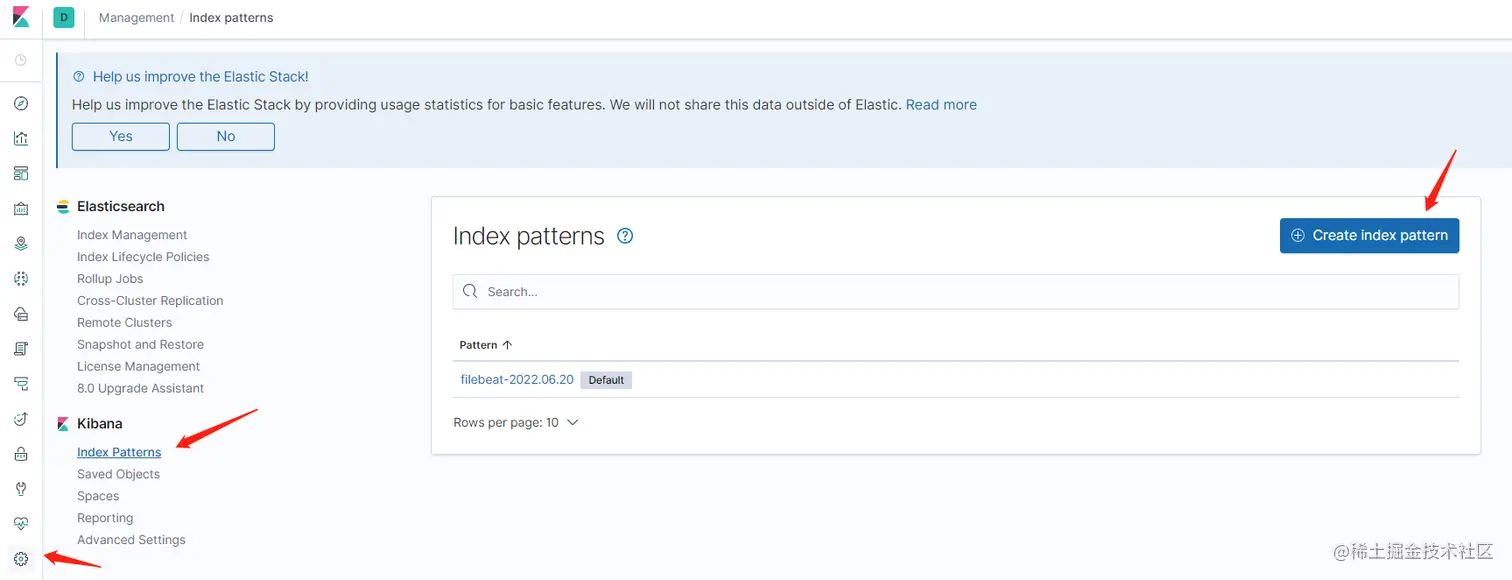The height and width of the screenshot is (580, 1512).
Task: Open Machine Learning from the sidebar icon
Action: pos(21,279)
